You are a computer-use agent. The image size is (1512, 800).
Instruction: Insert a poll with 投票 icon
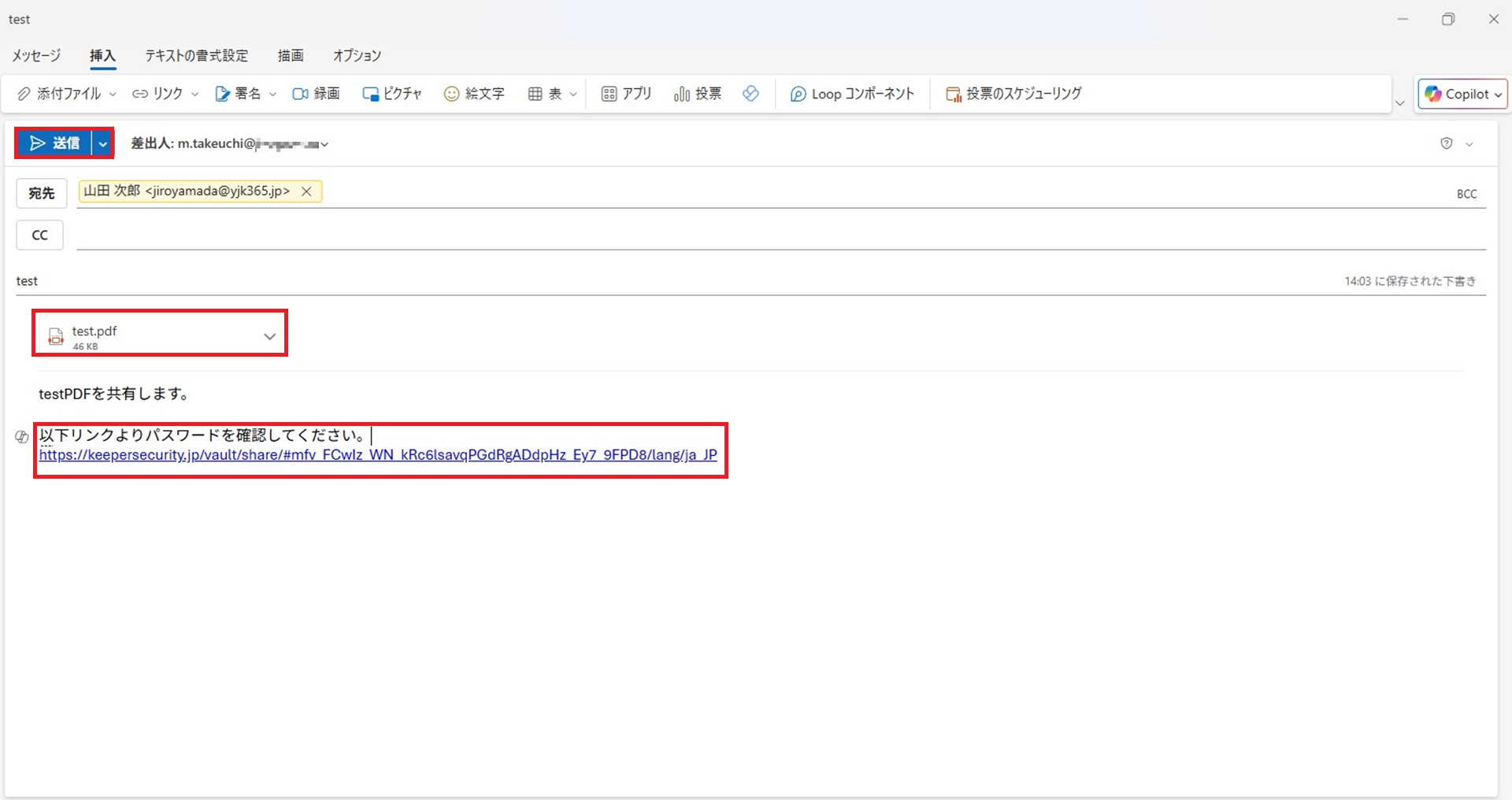682,94
